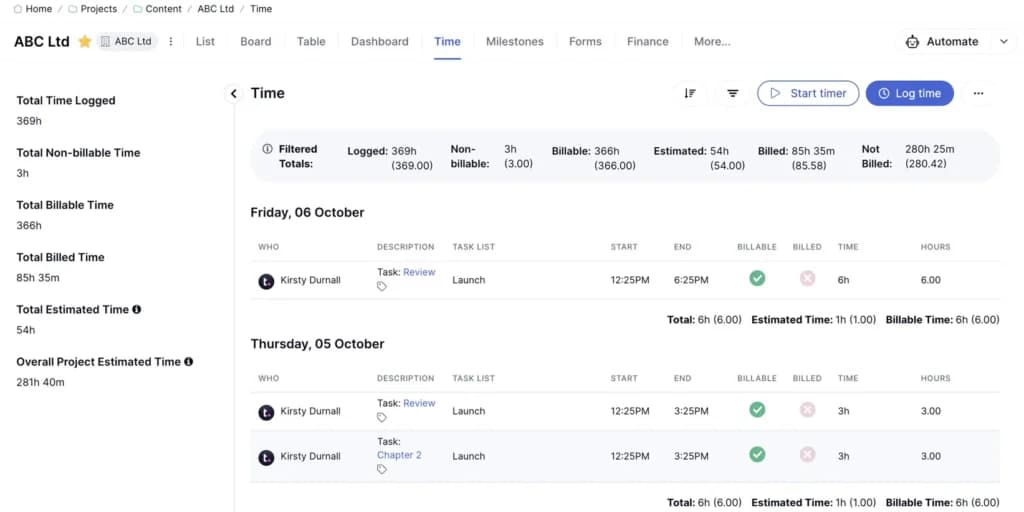
Task: Open the Forms tab
Action: [x=585, y=42]
